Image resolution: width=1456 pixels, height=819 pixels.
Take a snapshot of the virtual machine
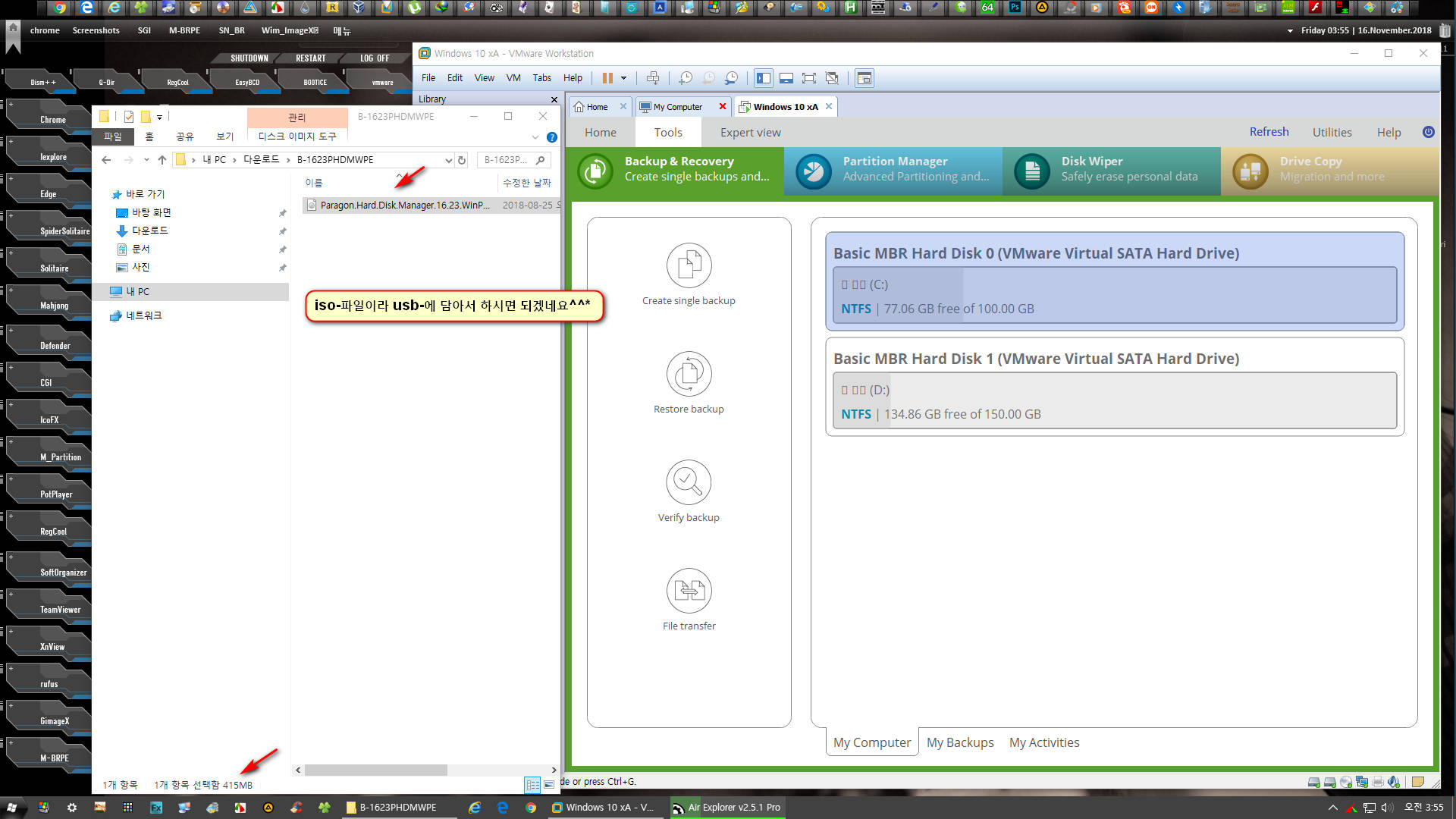(686, 78)
